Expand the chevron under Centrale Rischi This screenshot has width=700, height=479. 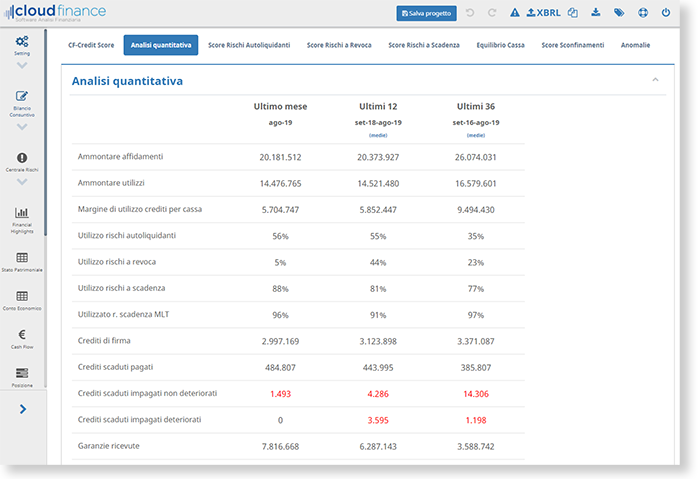22,182
